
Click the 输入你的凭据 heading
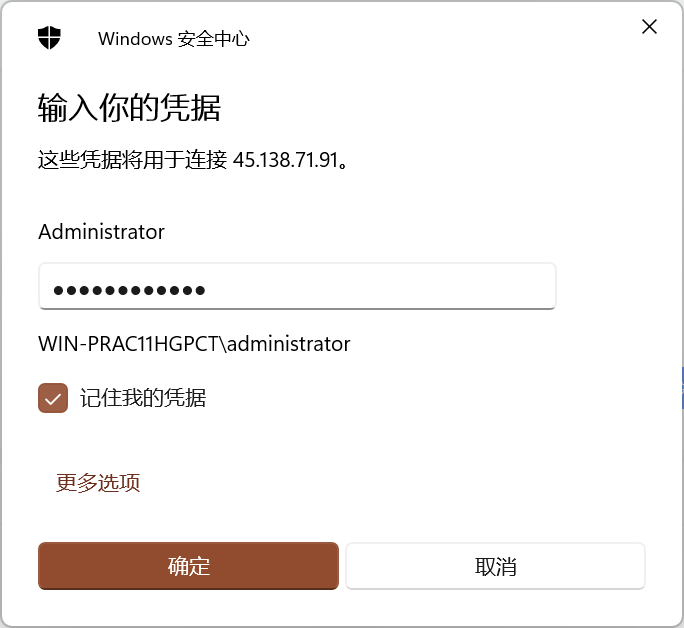129,107
